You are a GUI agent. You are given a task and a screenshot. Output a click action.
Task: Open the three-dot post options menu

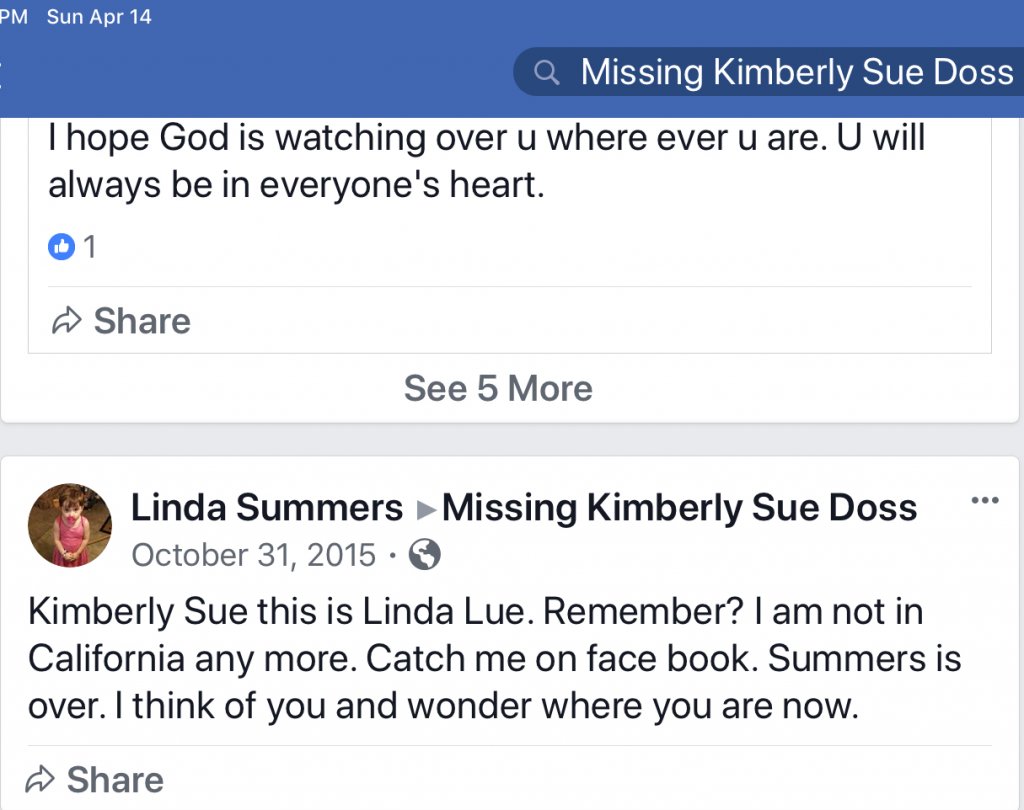(x=985, y=501)
